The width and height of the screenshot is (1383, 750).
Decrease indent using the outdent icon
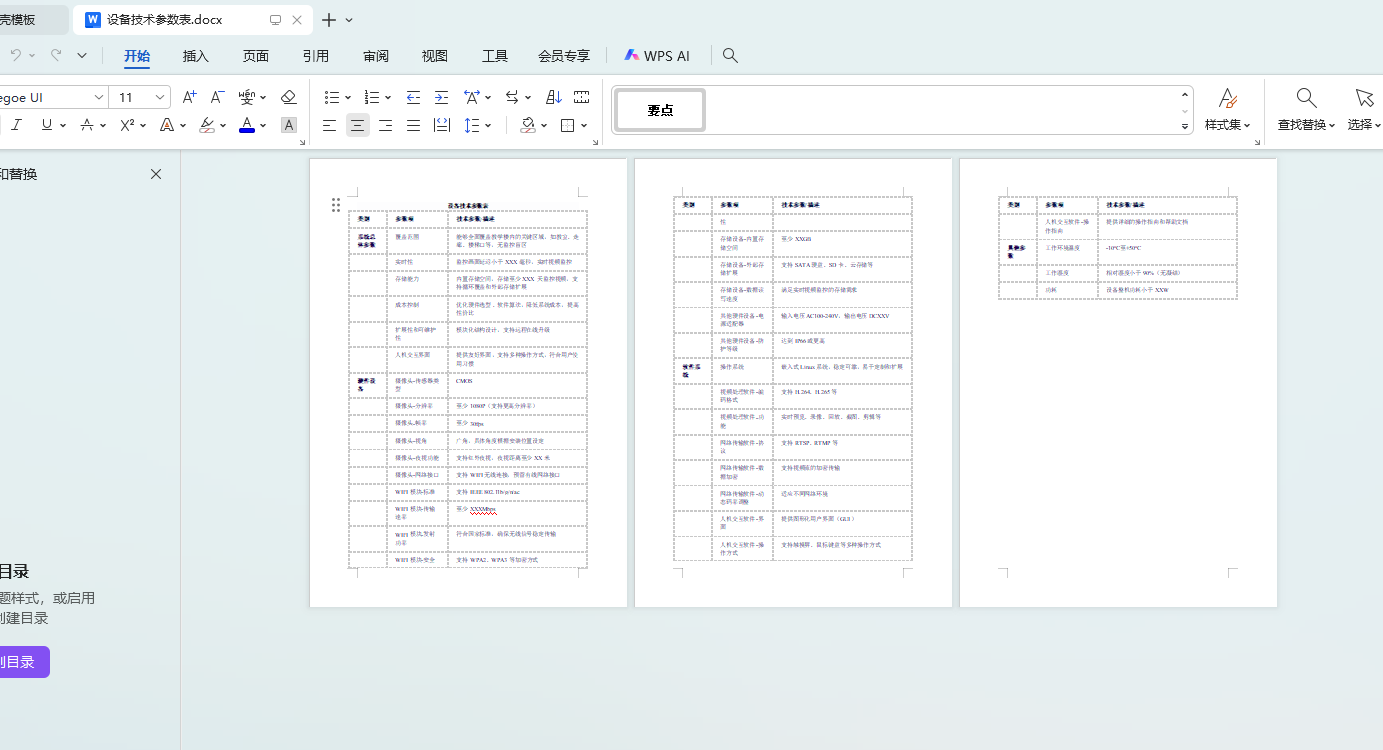pos(413,97)
